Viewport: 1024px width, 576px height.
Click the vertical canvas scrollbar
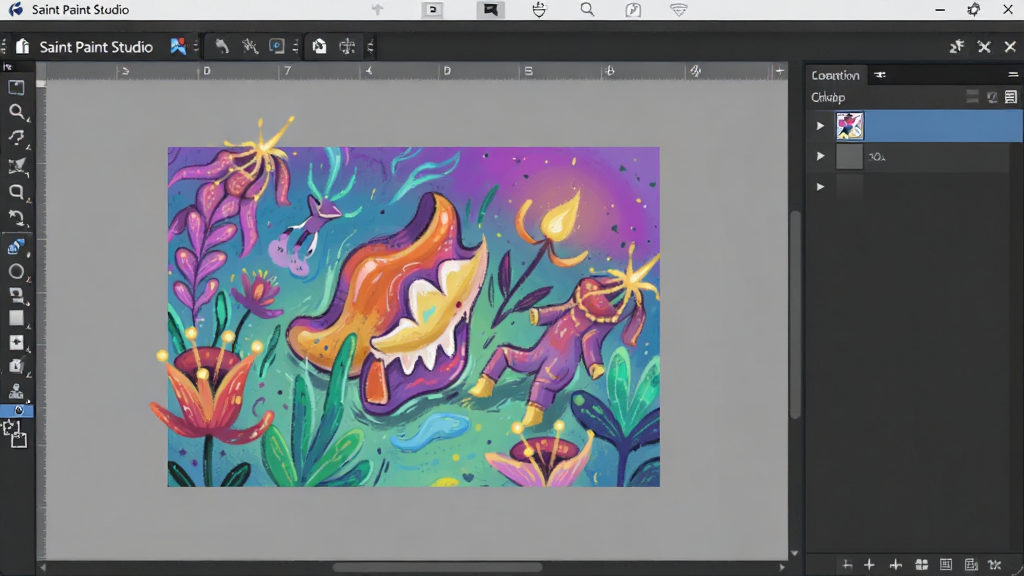point(795,315)
